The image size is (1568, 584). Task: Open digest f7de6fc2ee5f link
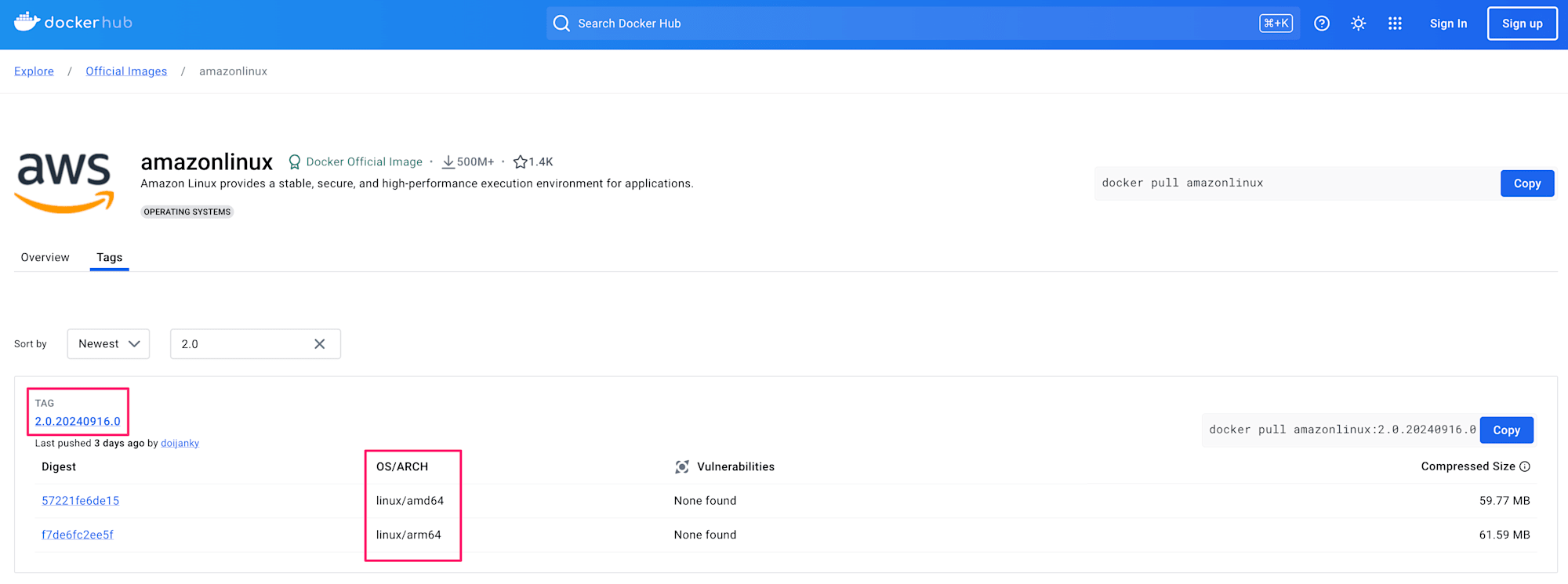tap(77, 535)
